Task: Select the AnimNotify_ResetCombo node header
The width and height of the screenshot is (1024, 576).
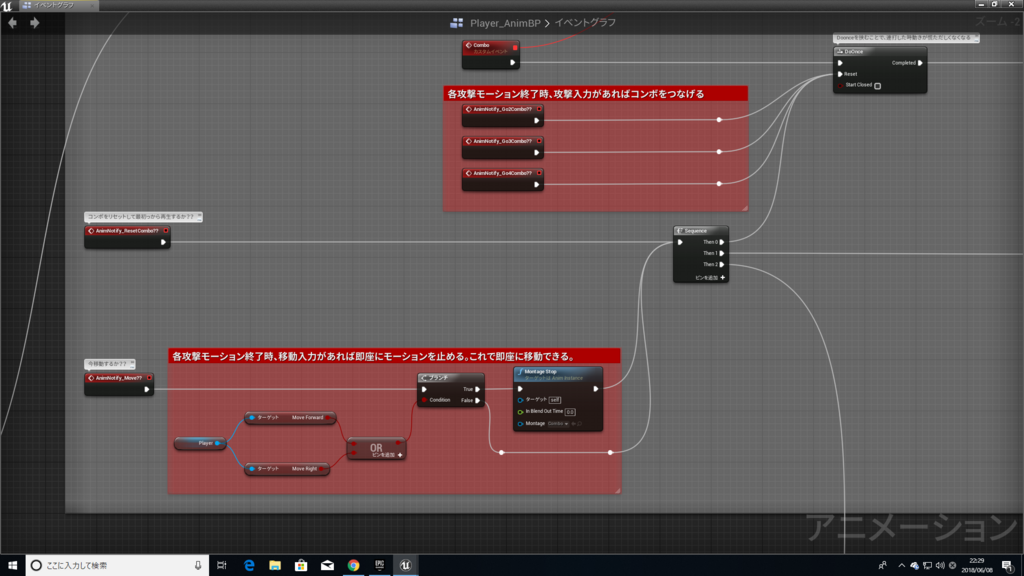Action: click(127, 231)
